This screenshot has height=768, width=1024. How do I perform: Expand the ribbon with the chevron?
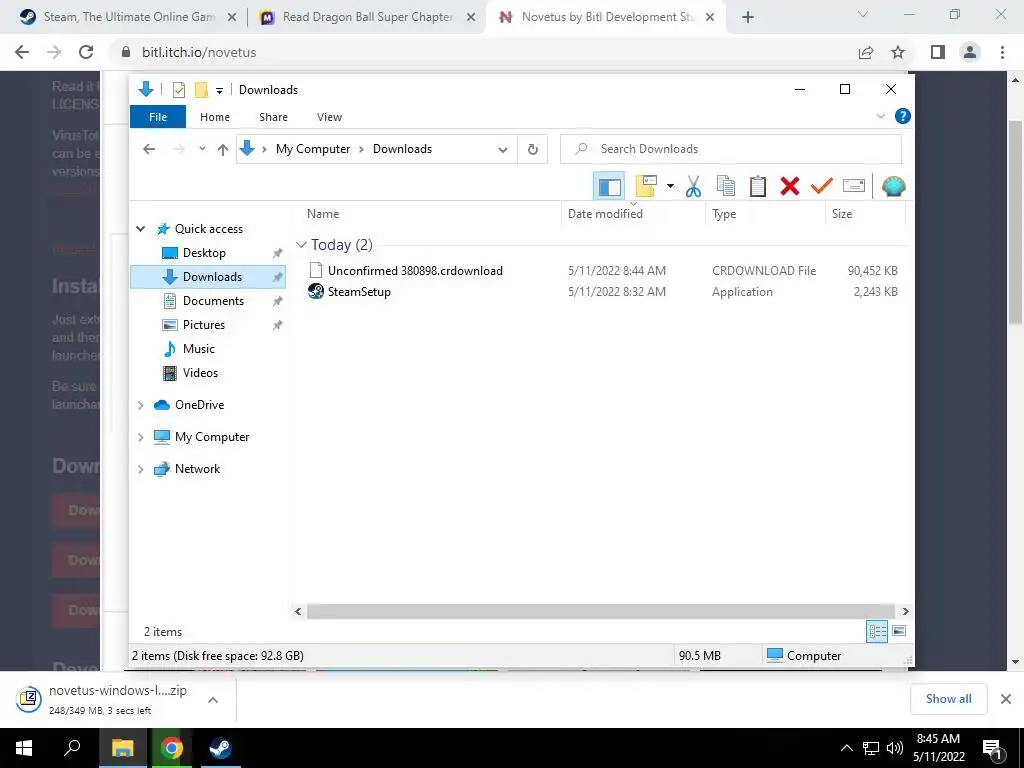pos(880,116)
